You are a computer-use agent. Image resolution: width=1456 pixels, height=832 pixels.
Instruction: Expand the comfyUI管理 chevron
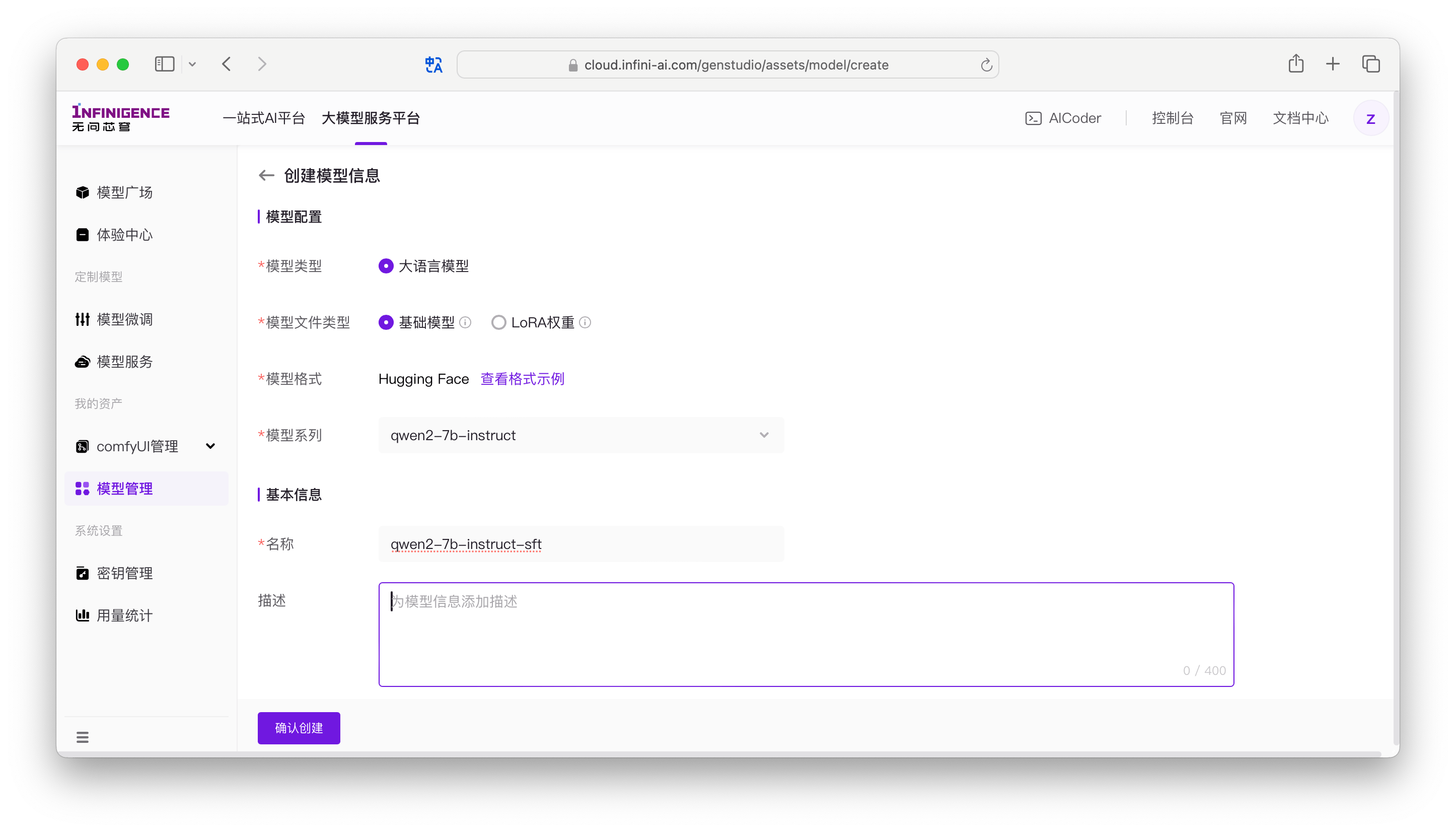click(x=210, y=446)
